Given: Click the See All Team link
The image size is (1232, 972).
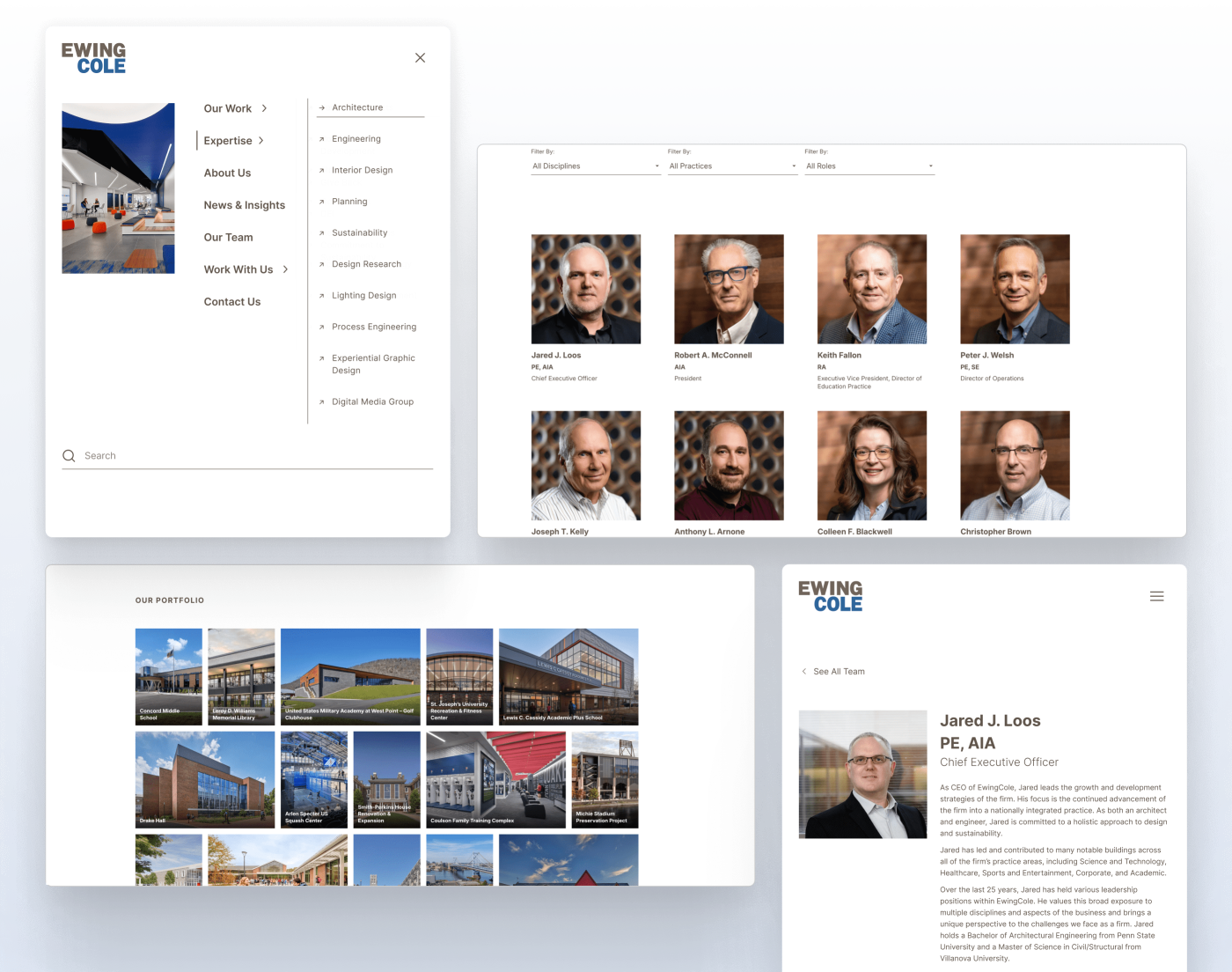Looking at the screenshot, I should tap(838, 671).
